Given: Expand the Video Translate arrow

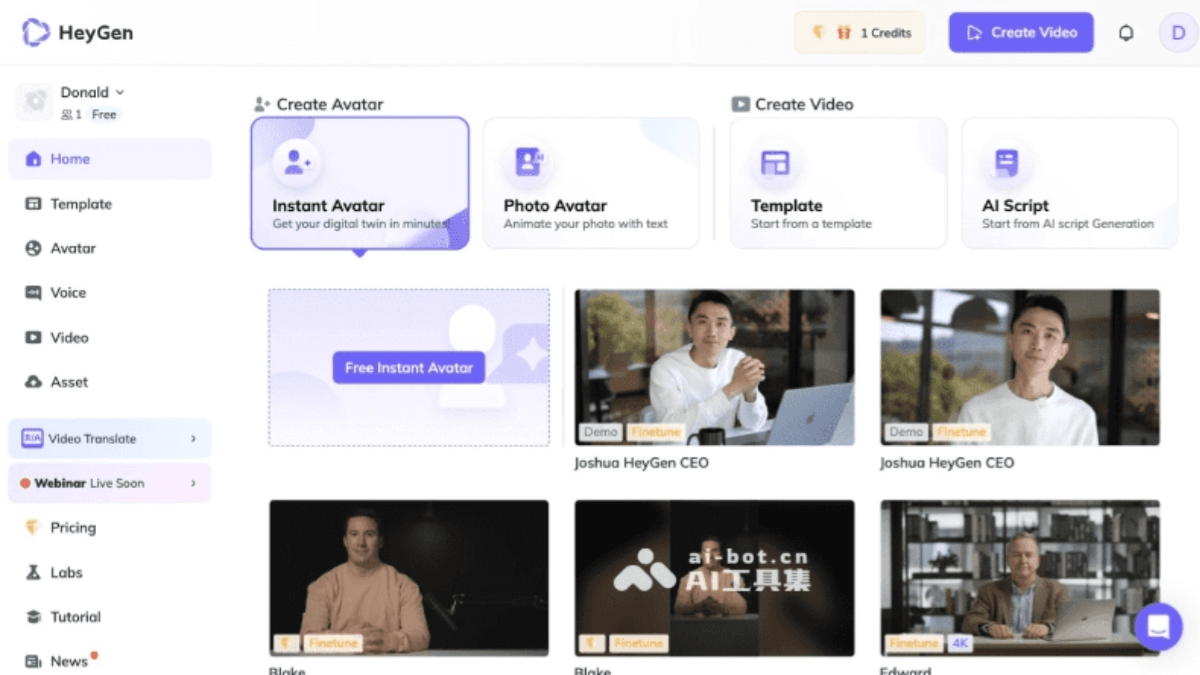Looking at the screenshot, I should click(193, 439).
